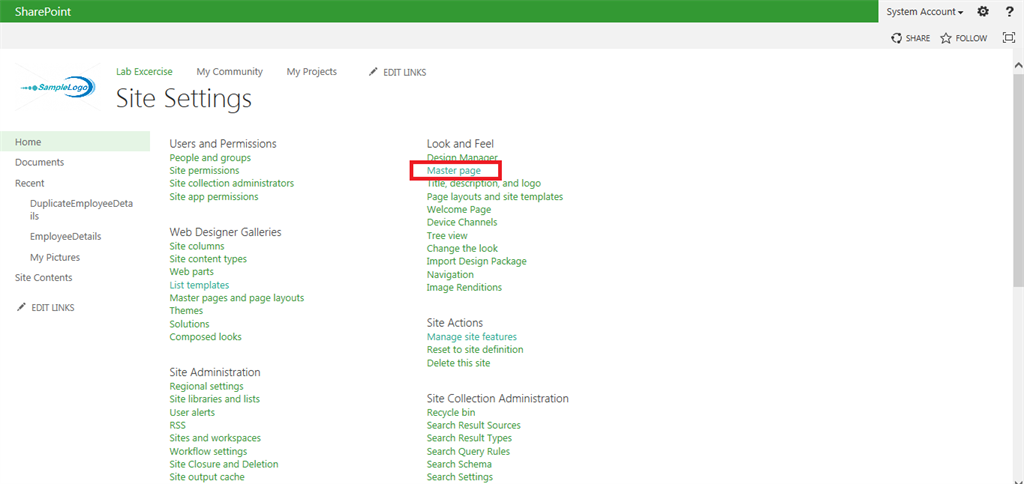Viewport: 1024px width, 484px height.
Task: Open the Master page link
Action: pos(454,170)
